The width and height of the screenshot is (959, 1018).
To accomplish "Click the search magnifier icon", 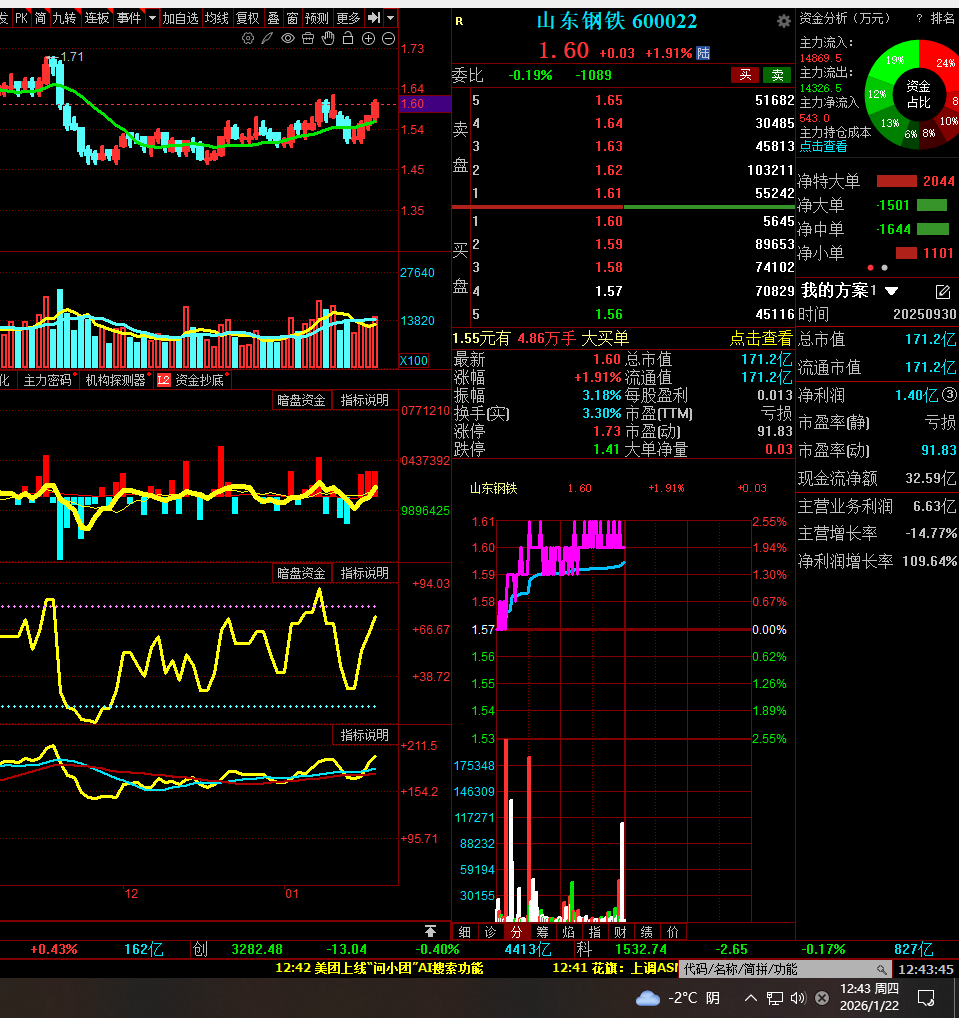I will [881, 969].
